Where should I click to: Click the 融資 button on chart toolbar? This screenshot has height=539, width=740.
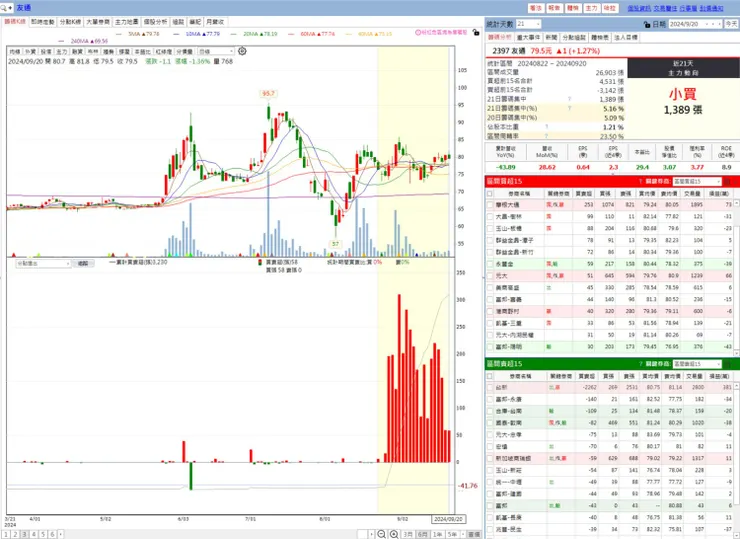77,51
